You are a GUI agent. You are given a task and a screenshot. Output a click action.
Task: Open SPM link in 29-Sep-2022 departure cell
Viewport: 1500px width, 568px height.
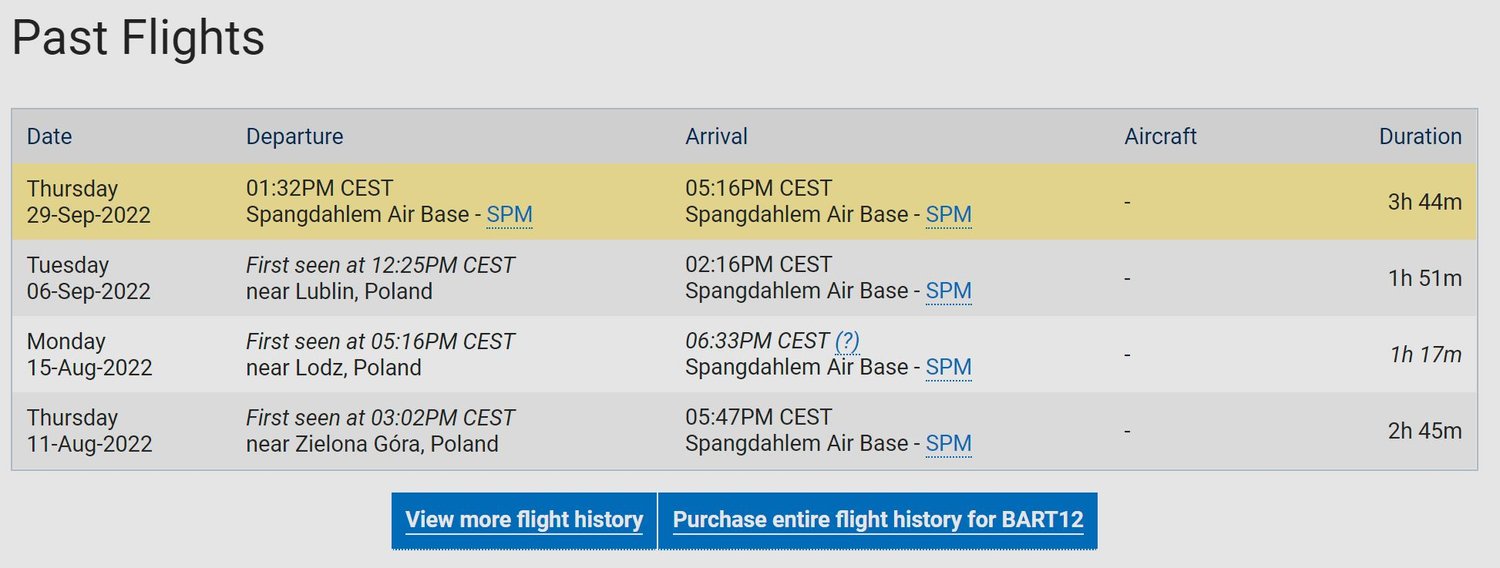click(509, 215)
